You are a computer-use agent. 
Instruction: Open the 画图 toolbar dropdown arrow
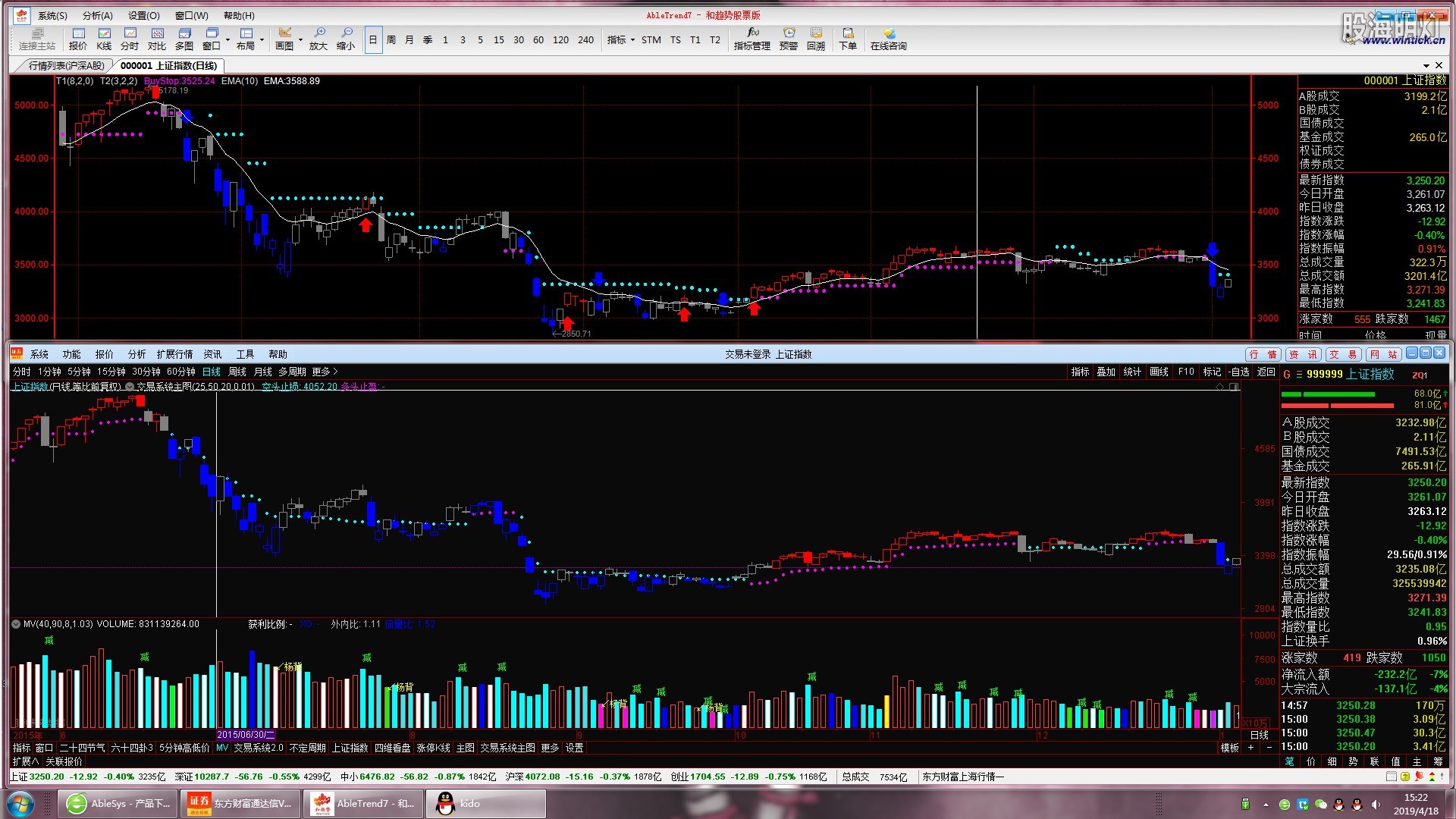click(300, 39)
